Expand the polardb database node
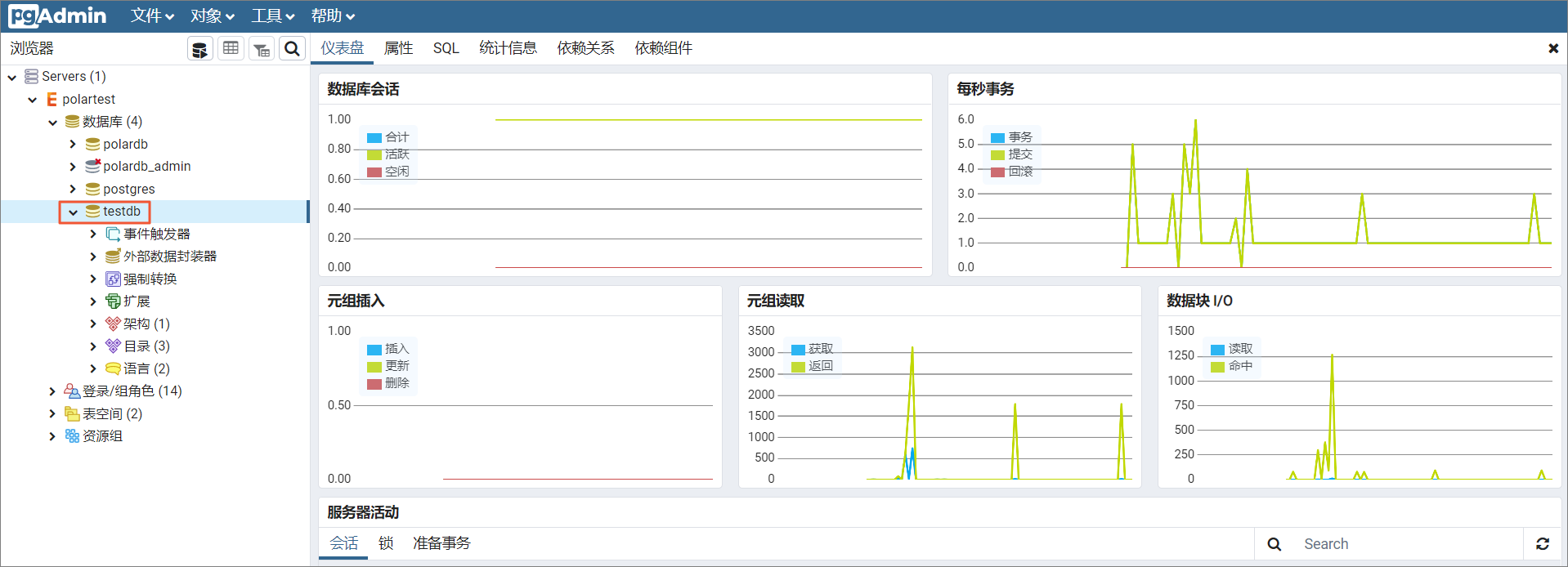 coord(73,144)
